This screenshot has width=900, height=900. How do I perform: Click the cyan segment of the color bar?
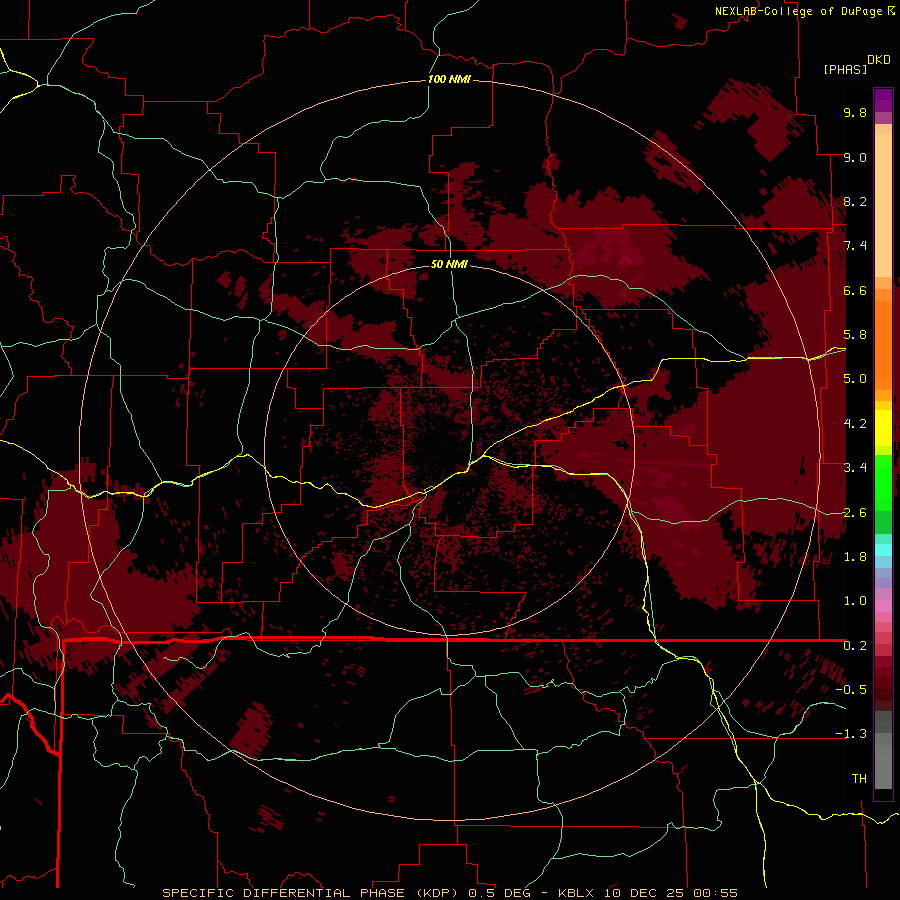click(883, 550)
